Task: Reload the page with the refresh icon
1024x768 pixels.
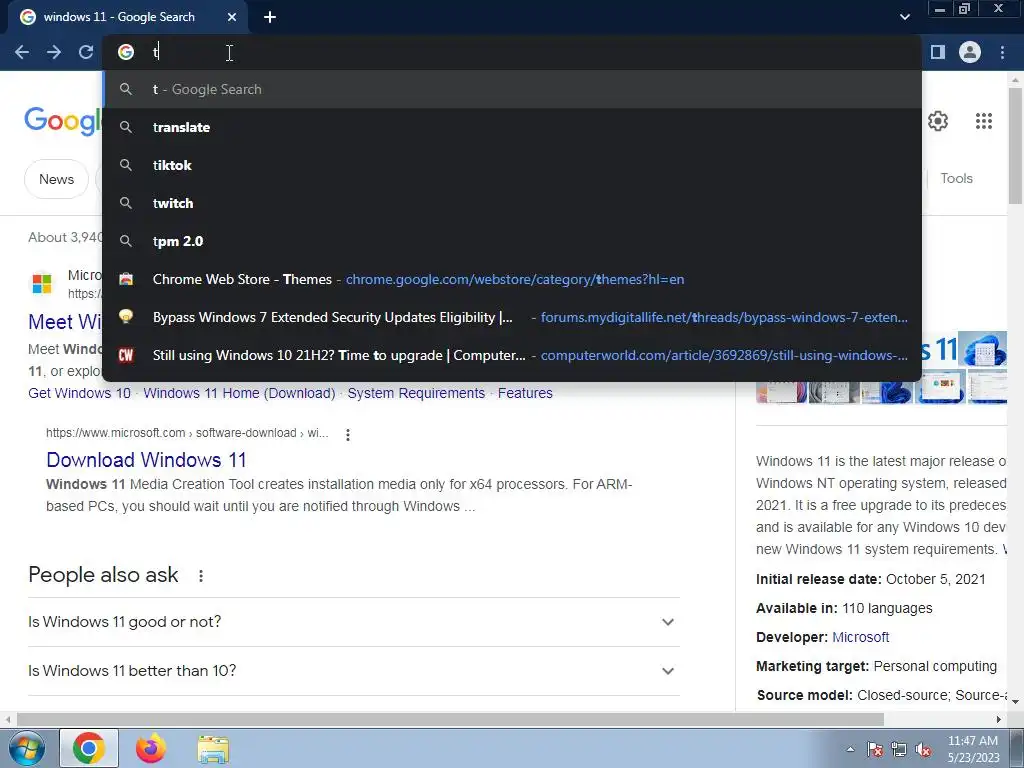Action: pos(86,52)
